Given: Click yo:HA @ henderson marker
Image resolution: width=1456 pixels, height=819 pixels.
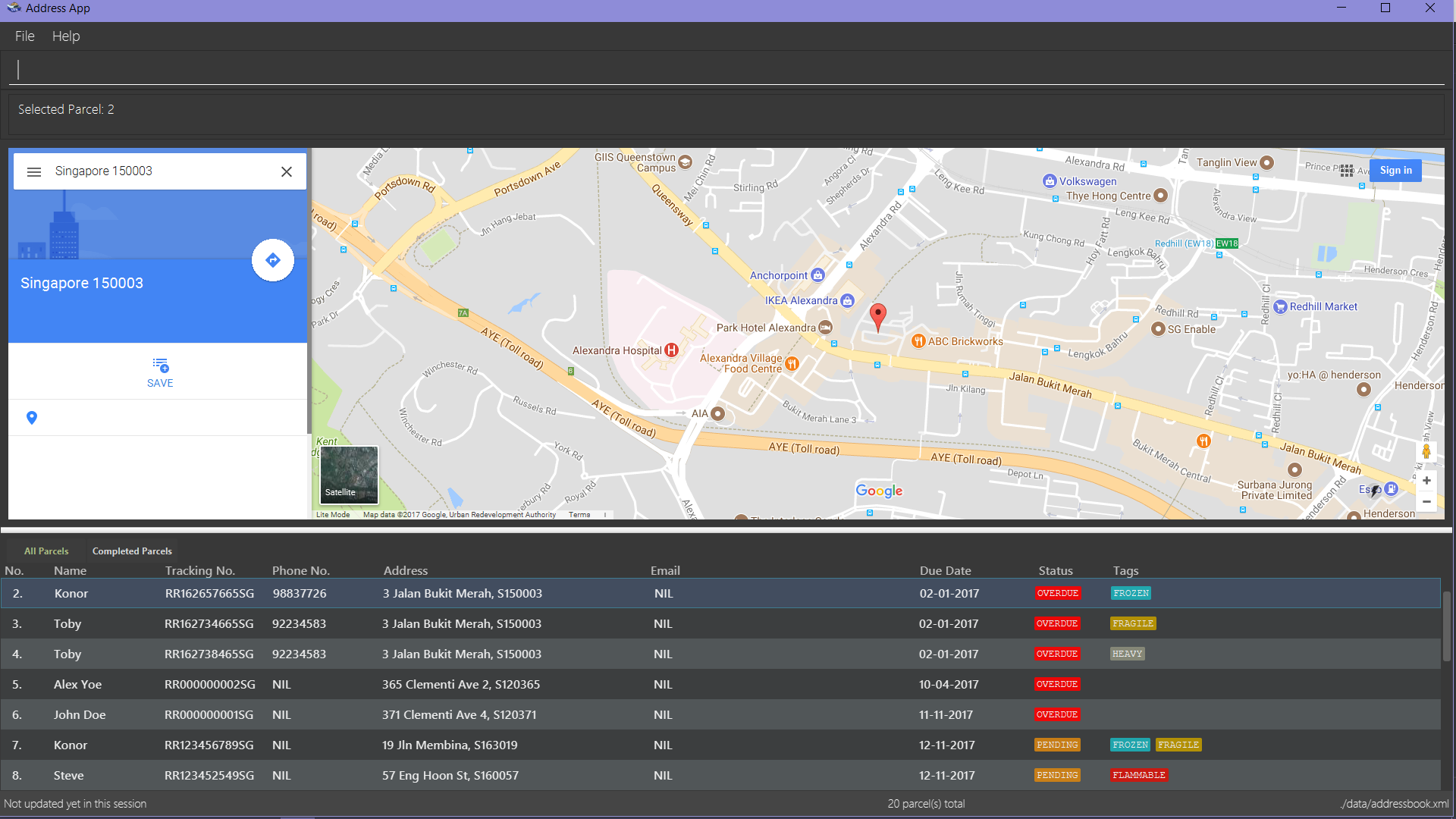Looking at the screenshot, I should point(1363,390).
